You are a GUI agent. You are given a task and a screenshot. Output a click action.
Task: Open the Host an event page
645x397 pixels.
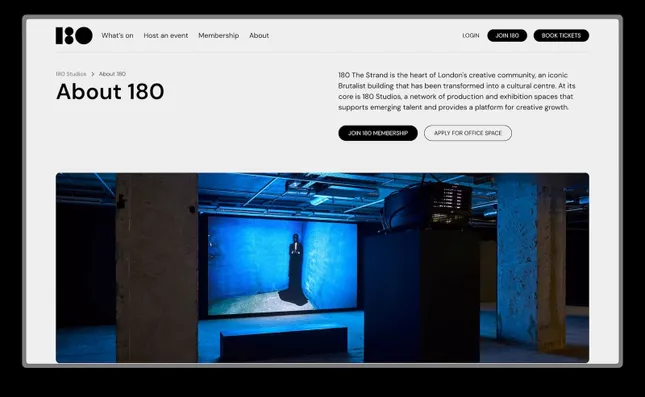pos(166,36)
